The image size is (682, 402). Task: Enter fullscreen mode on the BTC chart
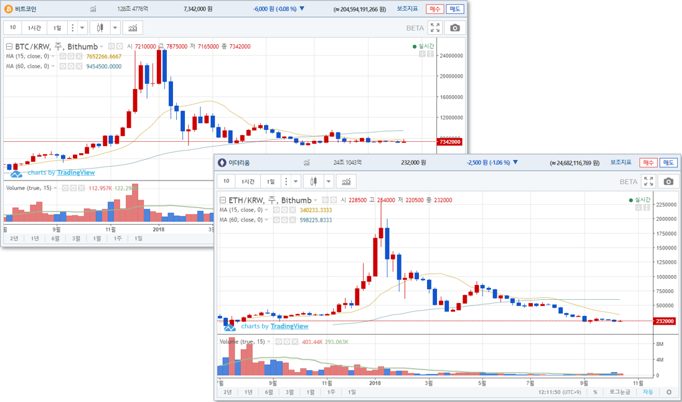point(435,28)
